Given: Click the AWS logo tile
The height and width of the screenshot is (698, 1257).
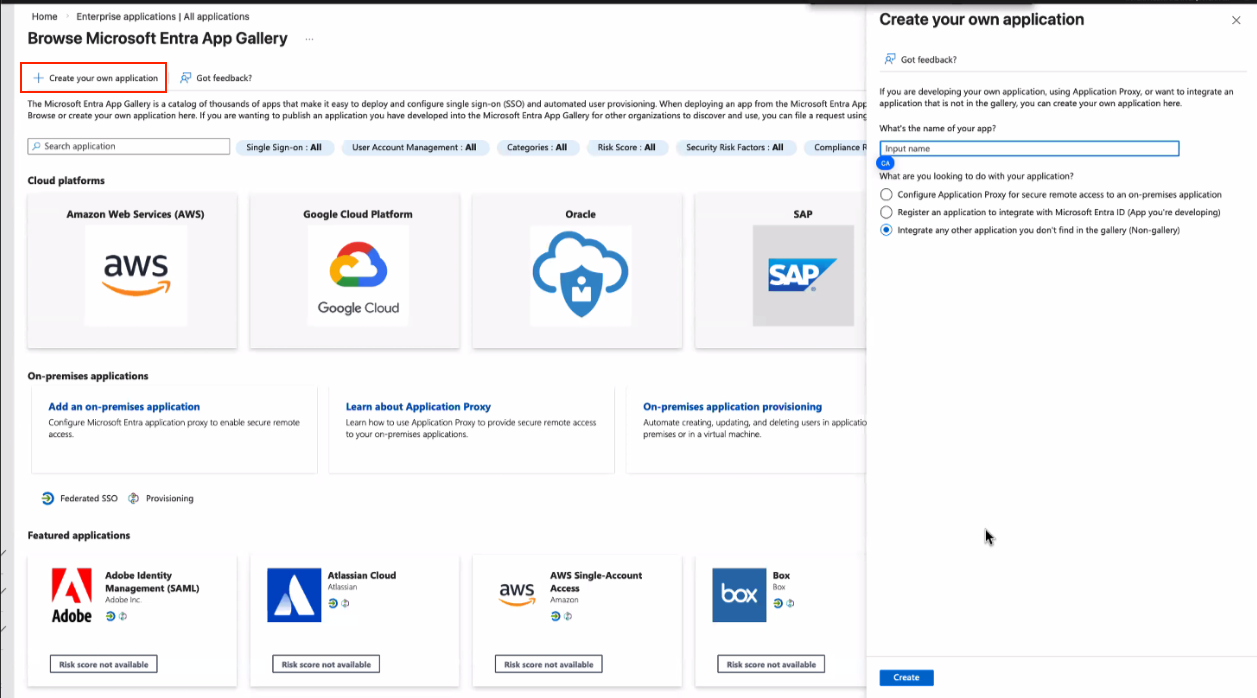Looking at the screenshot, I should pos(136,275).
